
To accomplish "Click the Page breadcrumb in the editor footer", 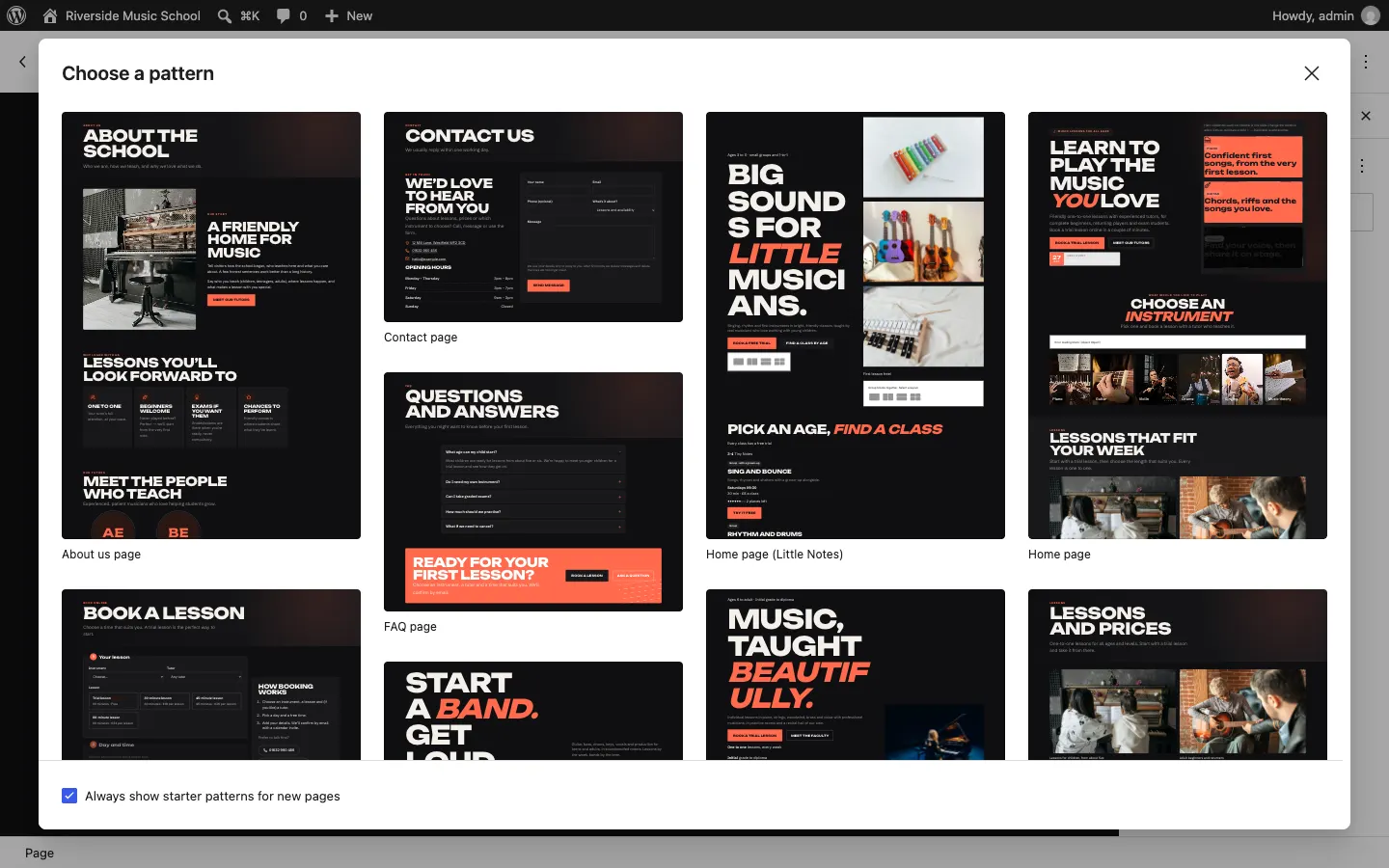I will coord(40,853).
